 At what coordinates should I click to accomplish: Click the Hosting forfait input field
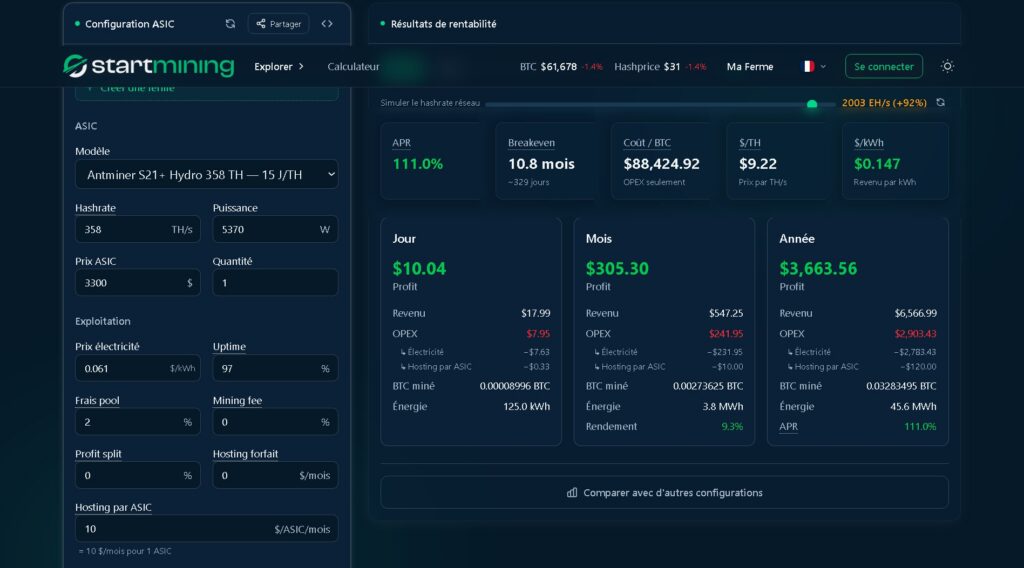click(x=275, y=475)
